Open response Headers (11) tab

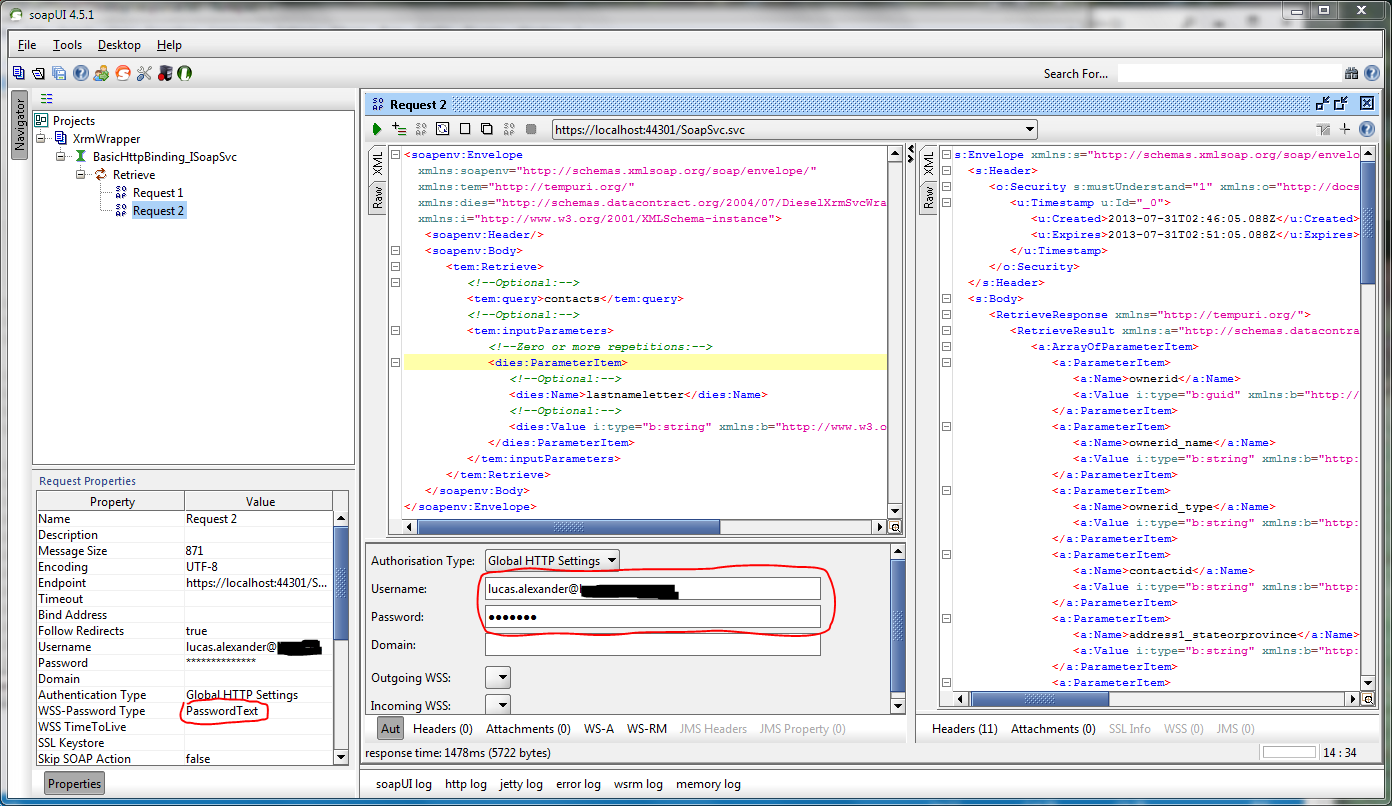pyautogui.click(x=964, y=729)
